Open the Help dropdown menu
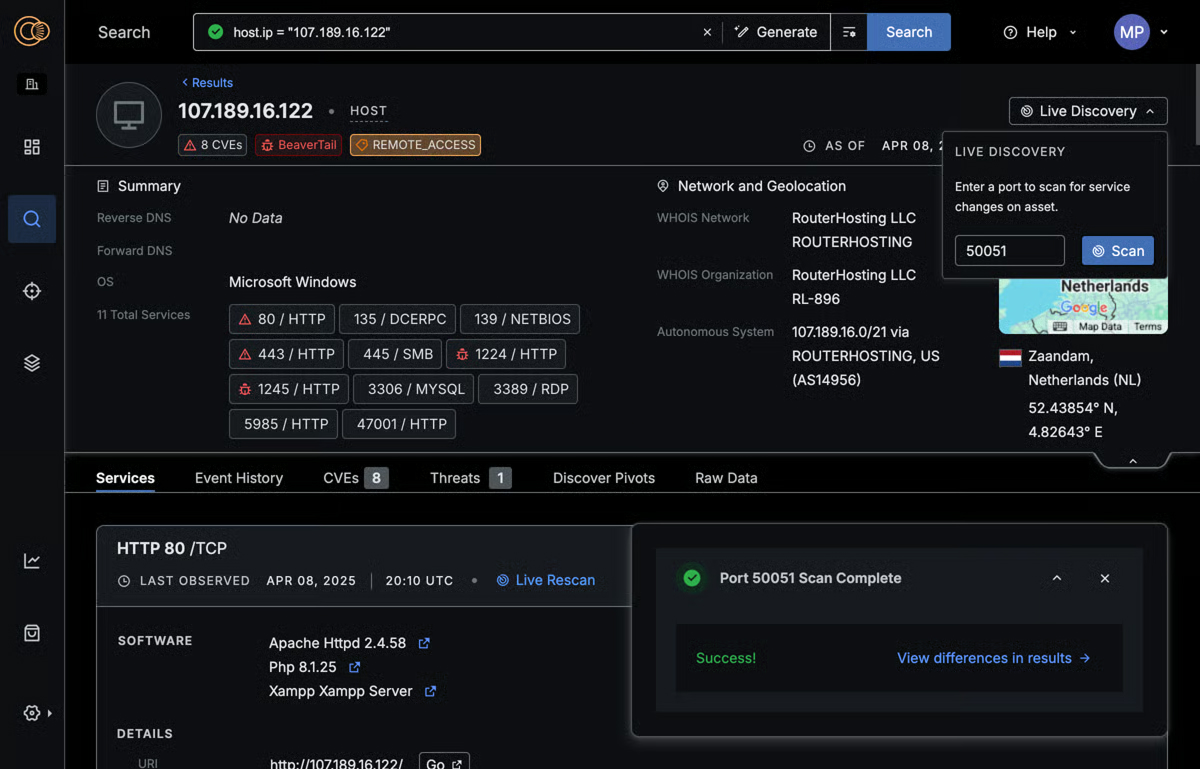This screenshot has height=769, width=1200. coord(1038,31)
